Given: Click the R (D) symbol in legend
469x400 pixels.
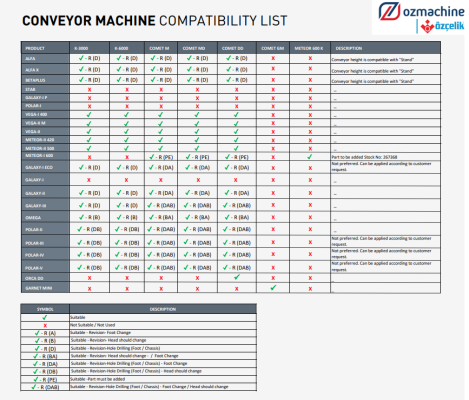Looking at the screenshot, I should click(45, 349).
